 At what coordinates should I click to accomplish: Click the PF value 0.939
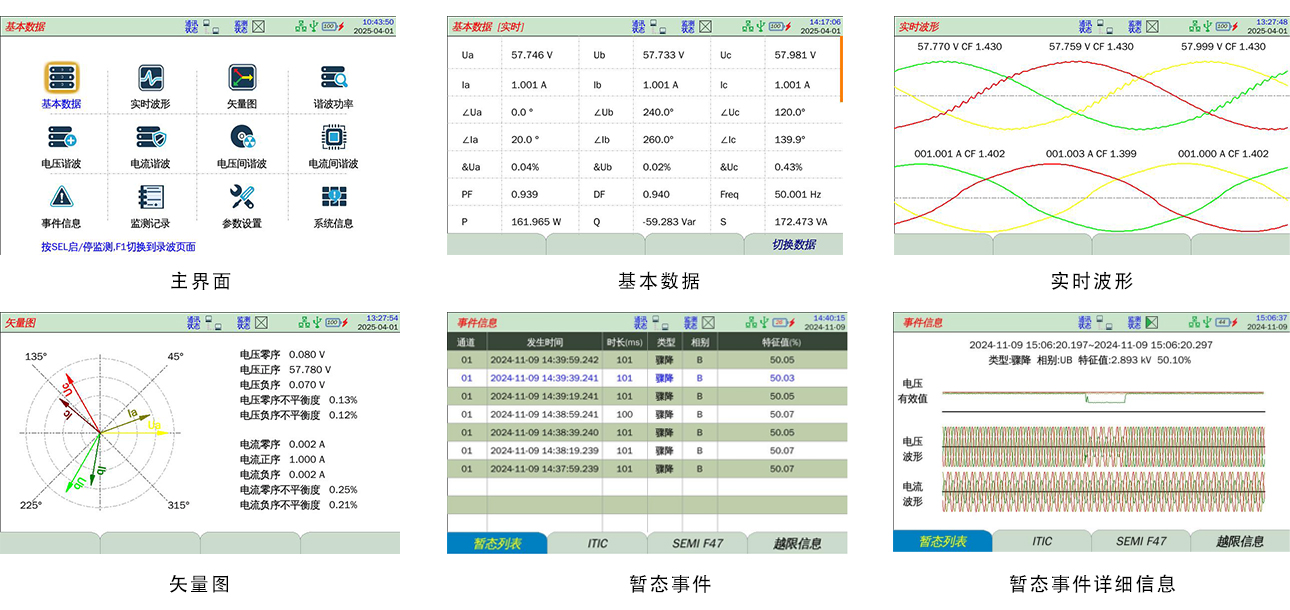pyautogui.click(x=524, y=194)
